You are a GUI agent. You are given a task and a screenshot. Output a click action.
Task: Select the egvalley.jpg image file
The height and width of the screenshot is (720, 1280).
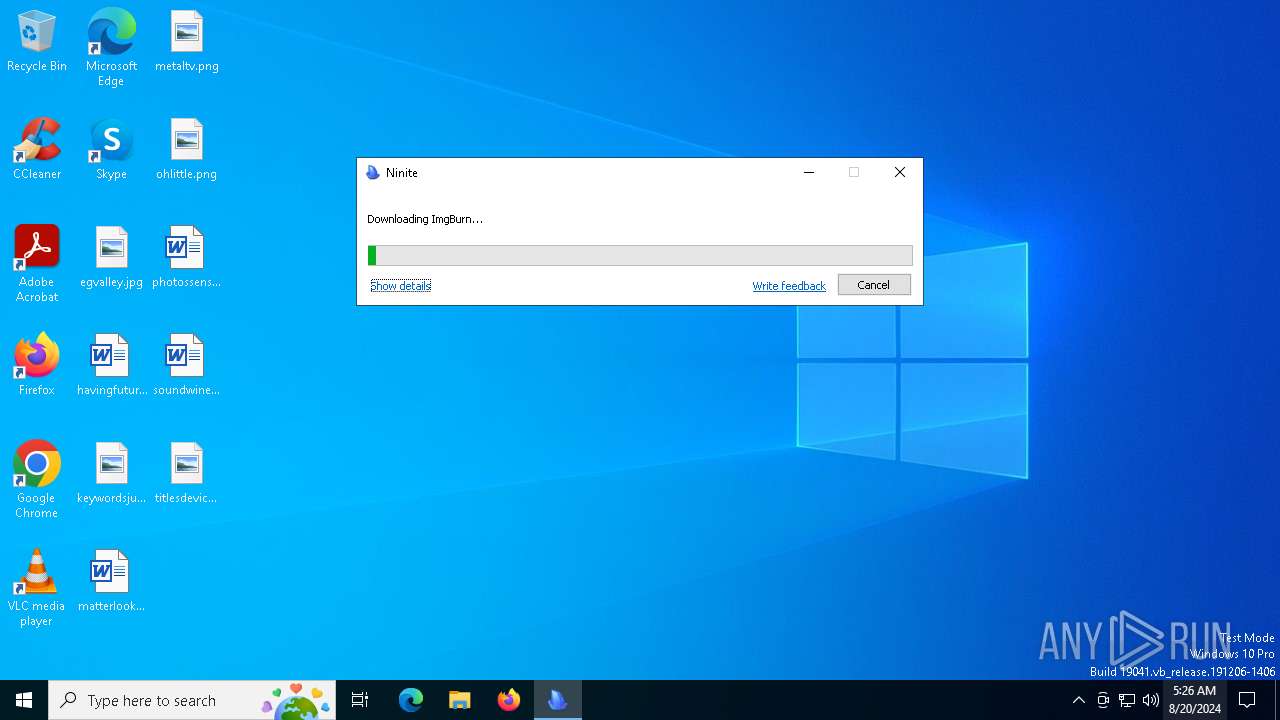coord(111,258)
